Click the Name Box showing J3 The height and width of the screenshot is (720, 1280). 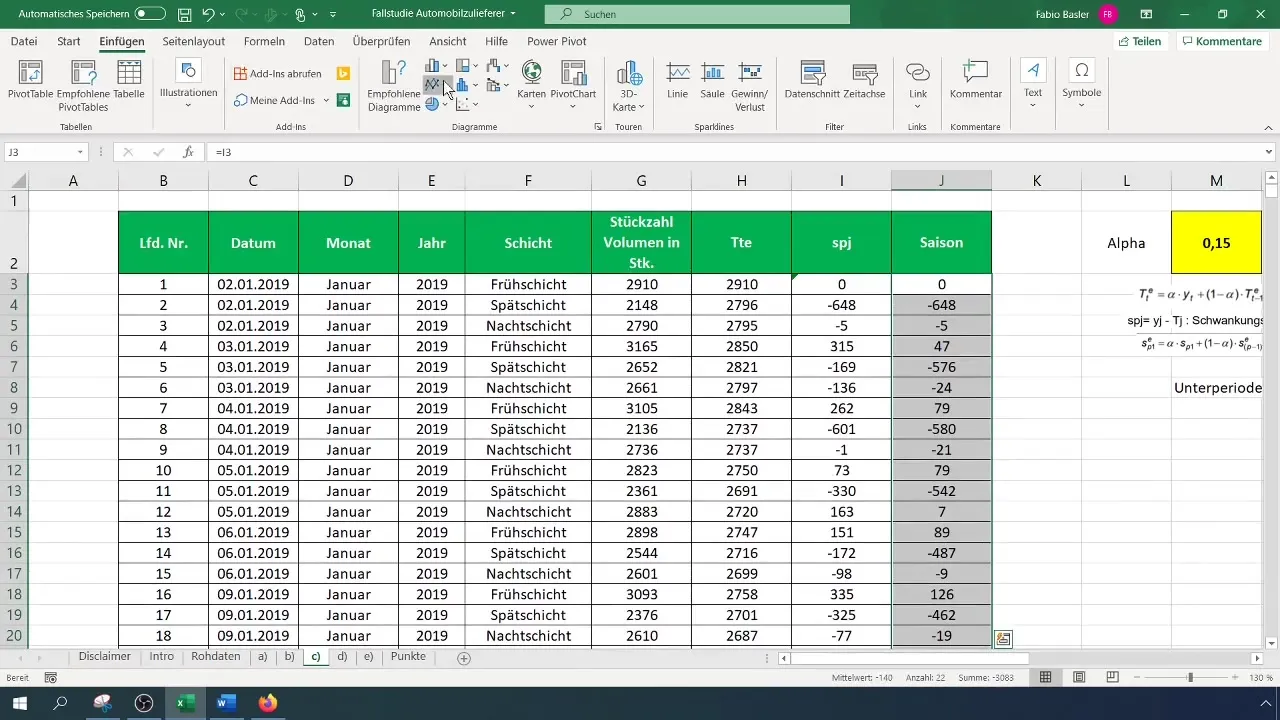point(39,152)
